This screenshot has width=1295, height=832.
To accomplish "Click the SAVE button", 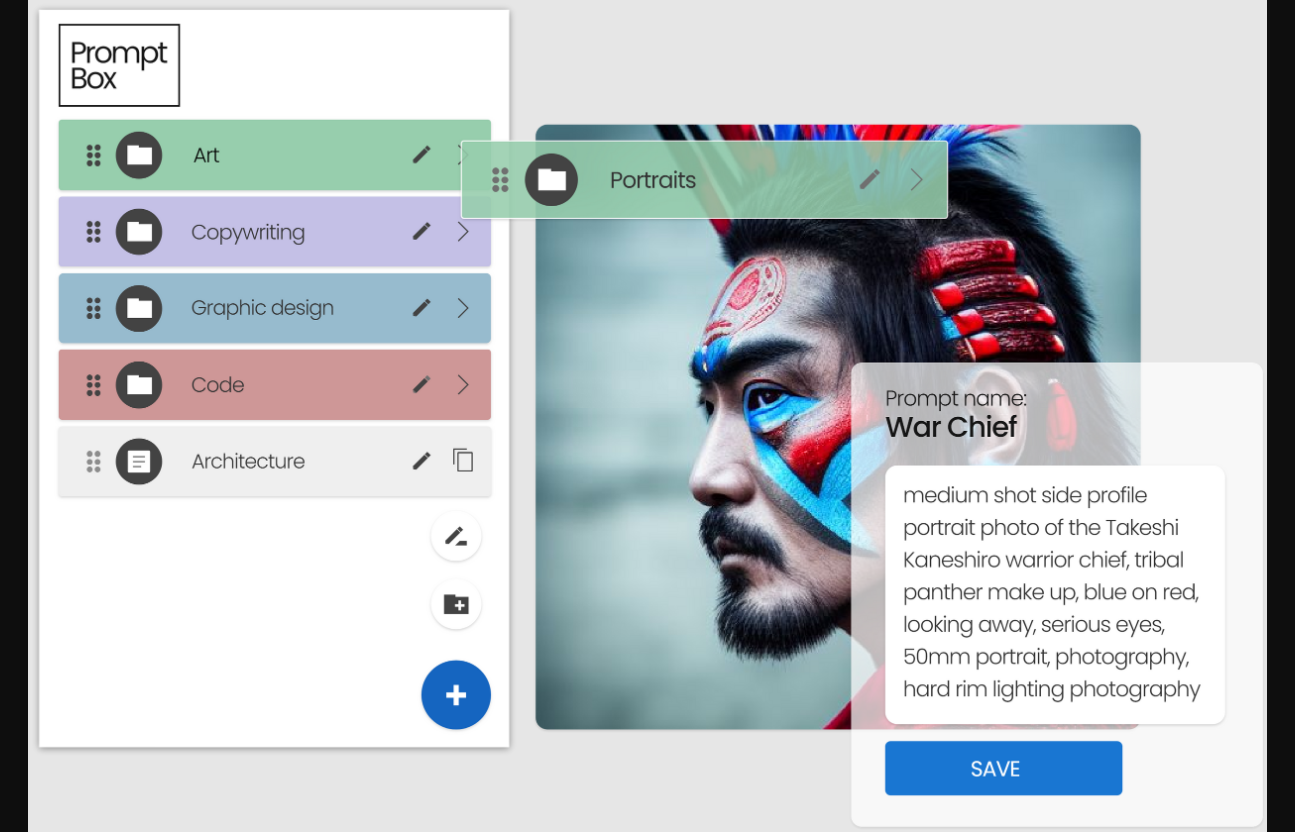I will pyautogui.click(x=1003, y=769).
